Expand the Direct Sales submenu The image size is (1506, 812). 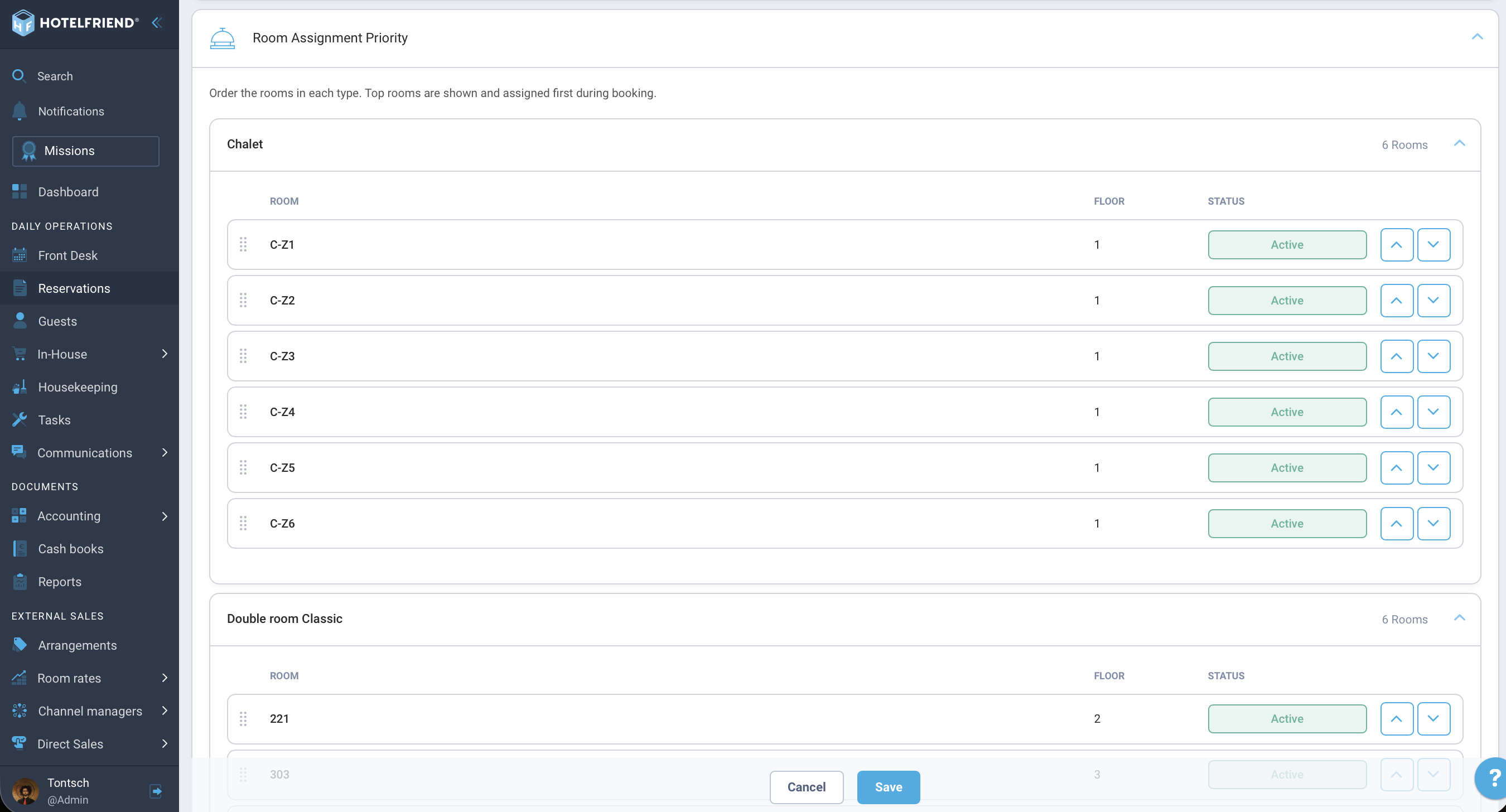tap(165, 743)
